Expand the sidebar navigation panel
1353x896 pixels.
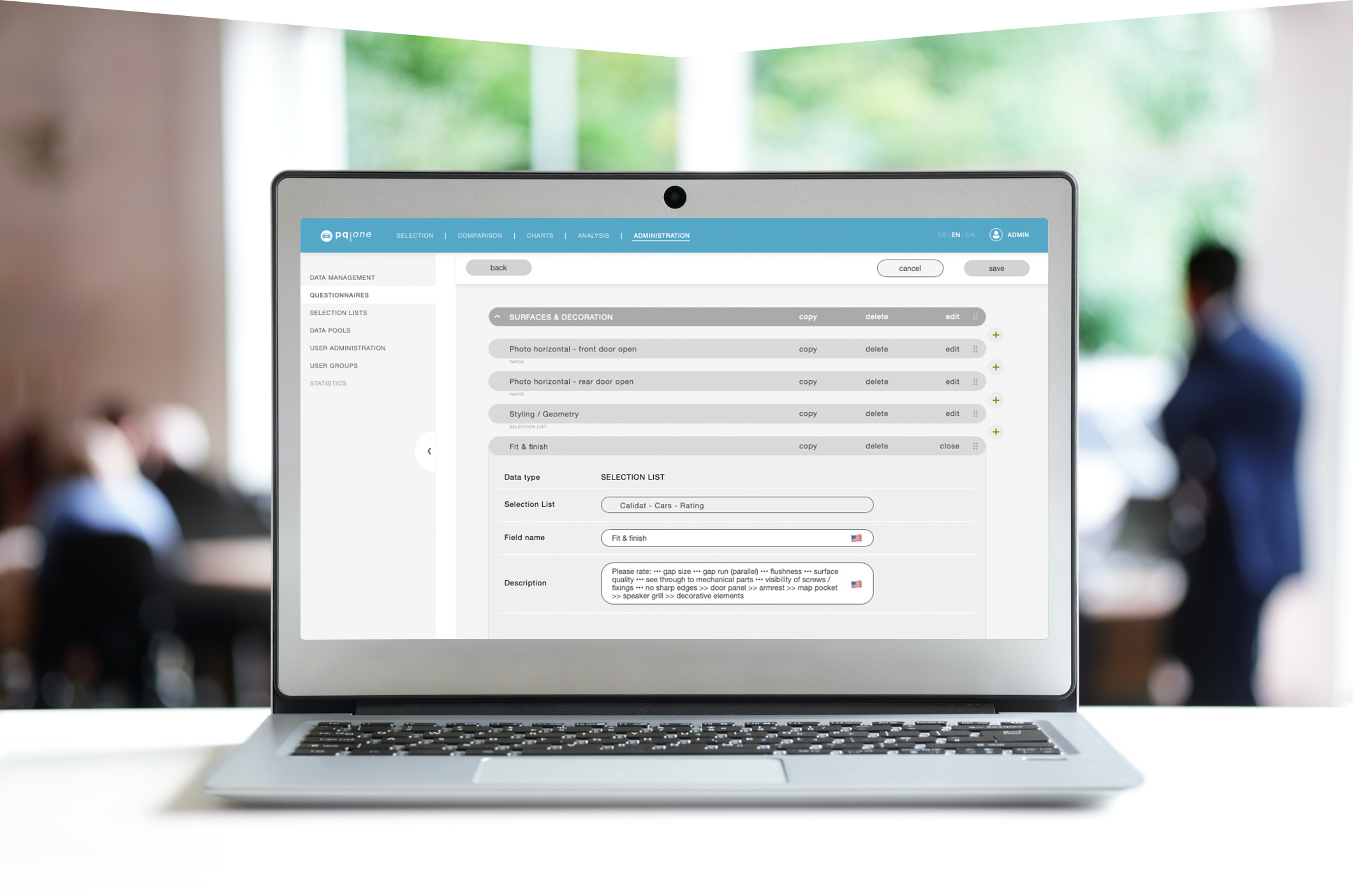430,452
